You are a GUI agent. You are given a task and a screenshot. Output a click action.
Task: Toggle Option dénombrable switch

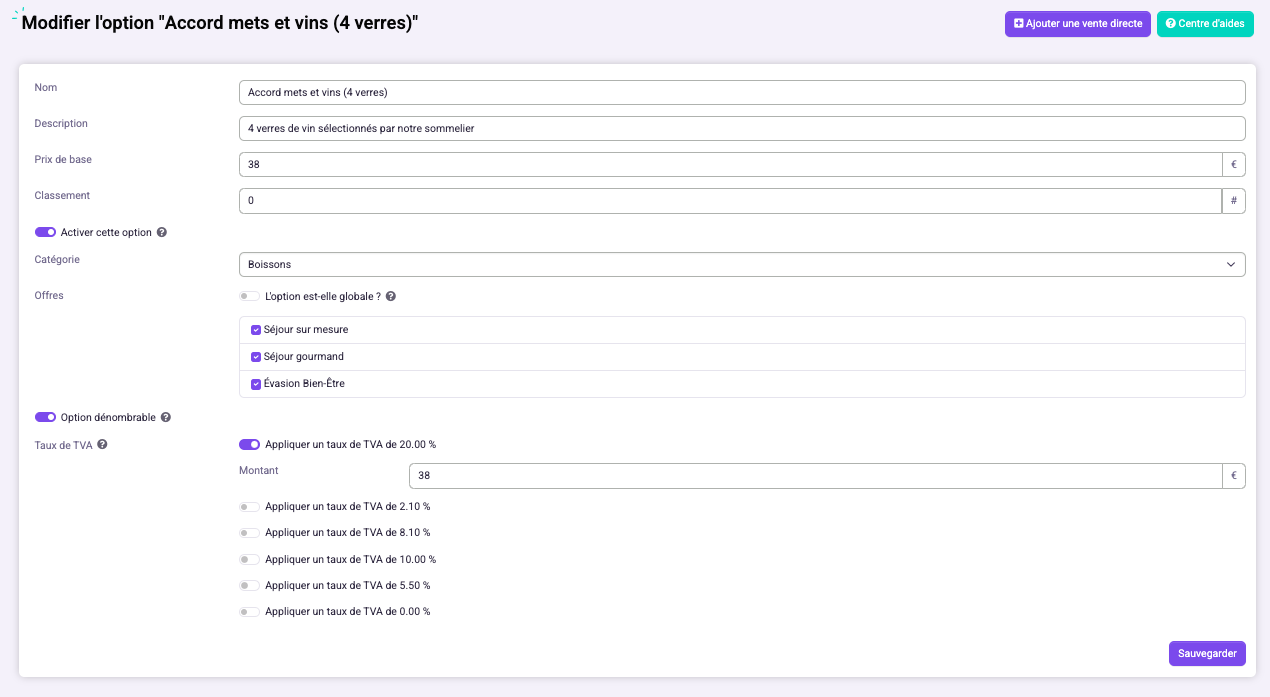coord(45,417)
